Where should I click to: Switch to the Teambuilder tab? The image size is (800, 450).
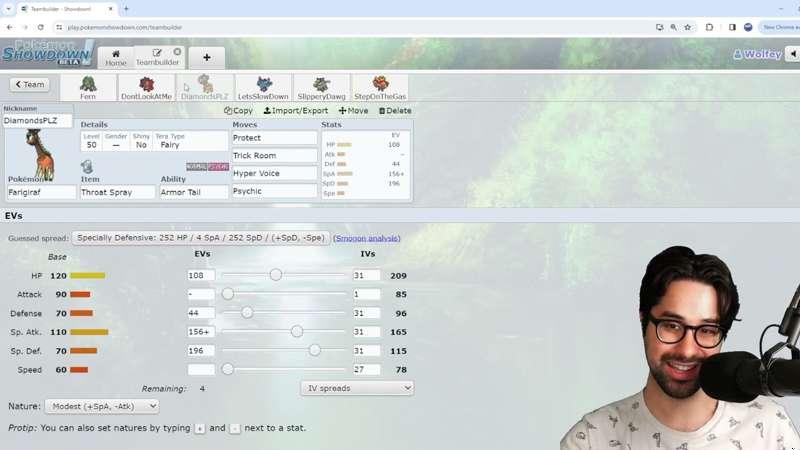pos(157,58)
